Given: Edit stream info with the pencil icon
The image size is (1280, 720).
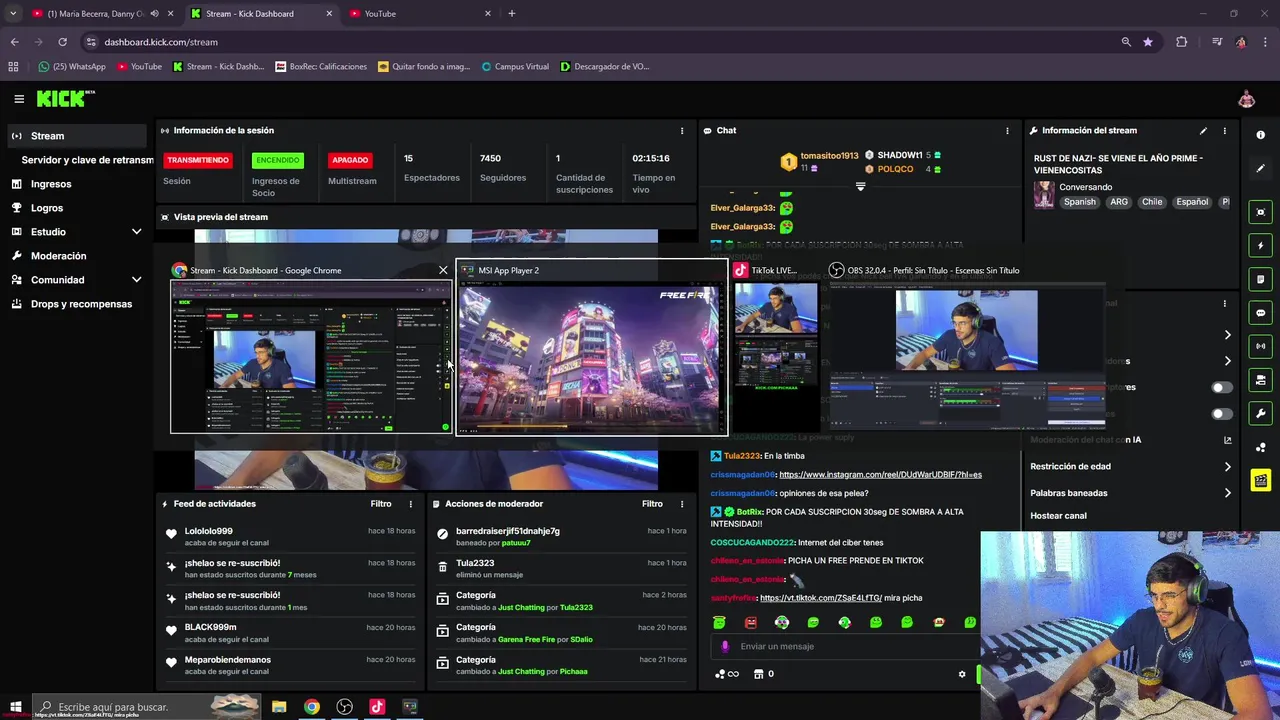Looking at the screenshot, I should point(1203,130).
